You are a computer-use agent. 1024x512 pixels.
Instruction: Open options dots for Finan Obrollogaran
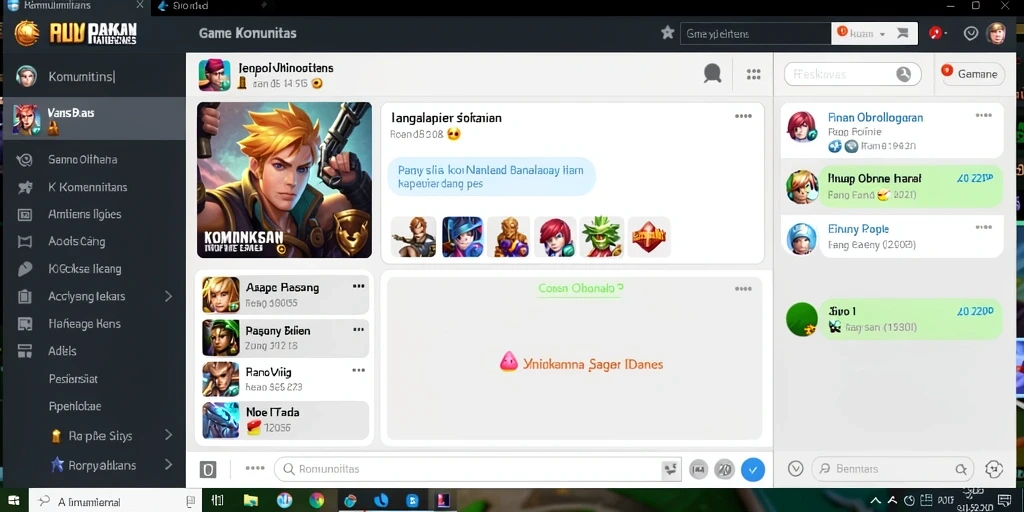(x=984, y=116)
